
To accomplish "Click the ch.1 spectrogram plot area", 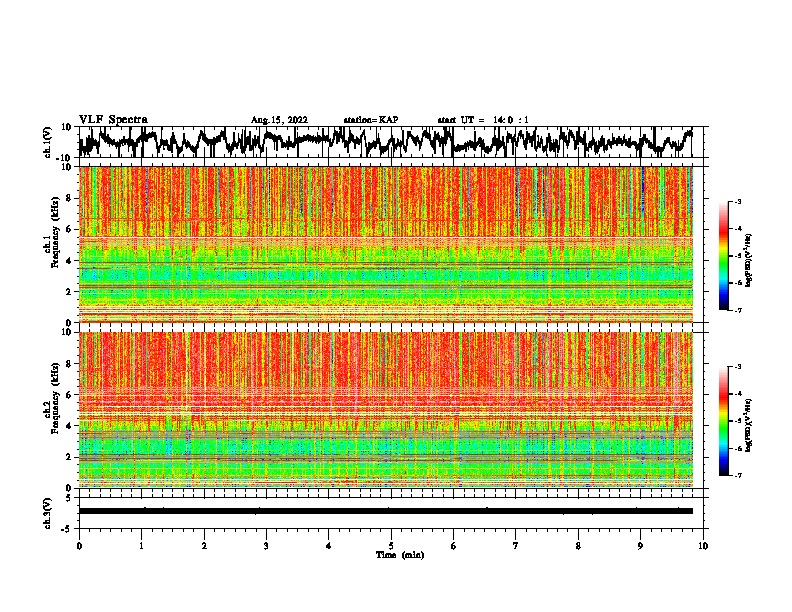I will [386, 244].
